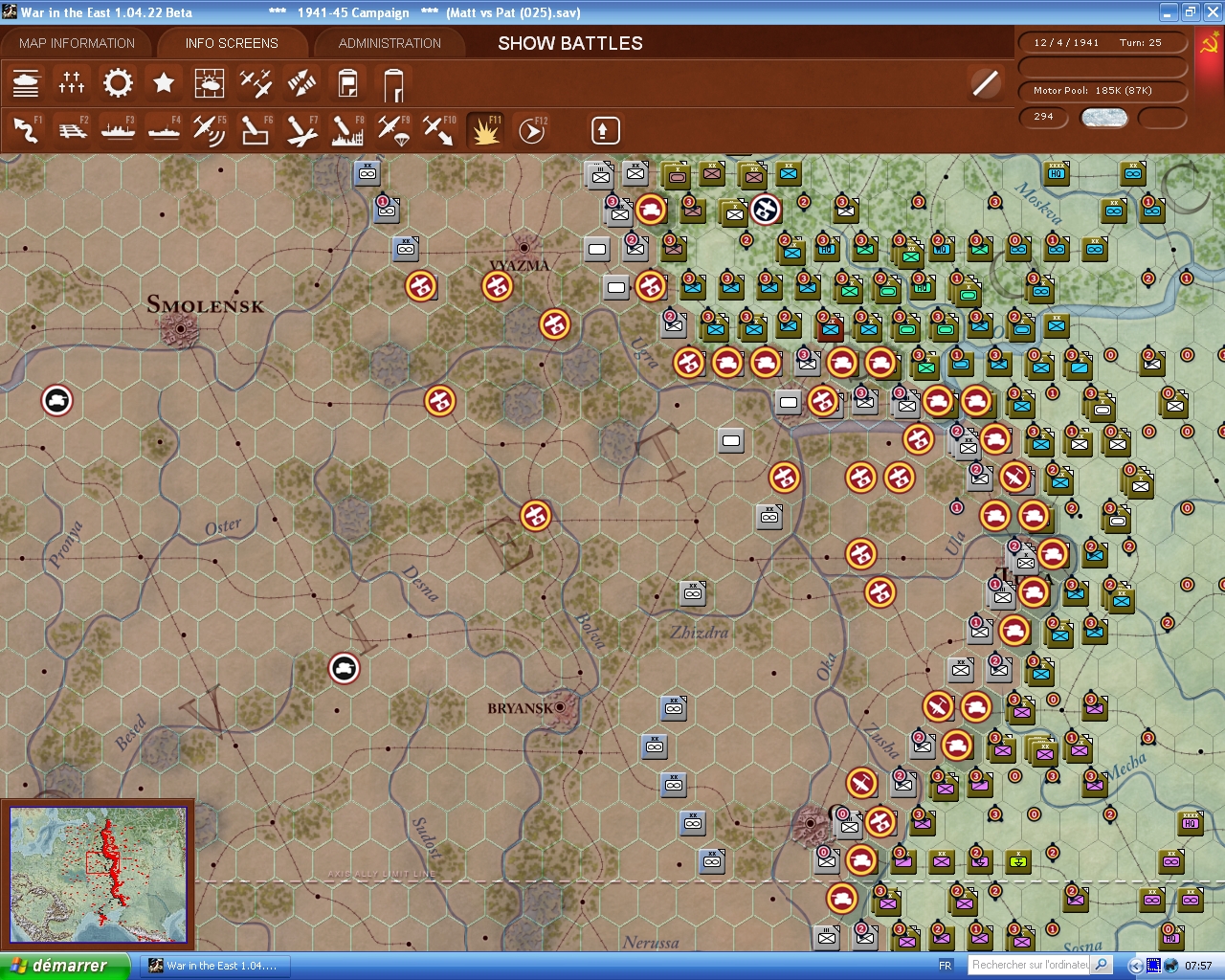Click the SHOW BATTLES mode title

click(570, 43)
